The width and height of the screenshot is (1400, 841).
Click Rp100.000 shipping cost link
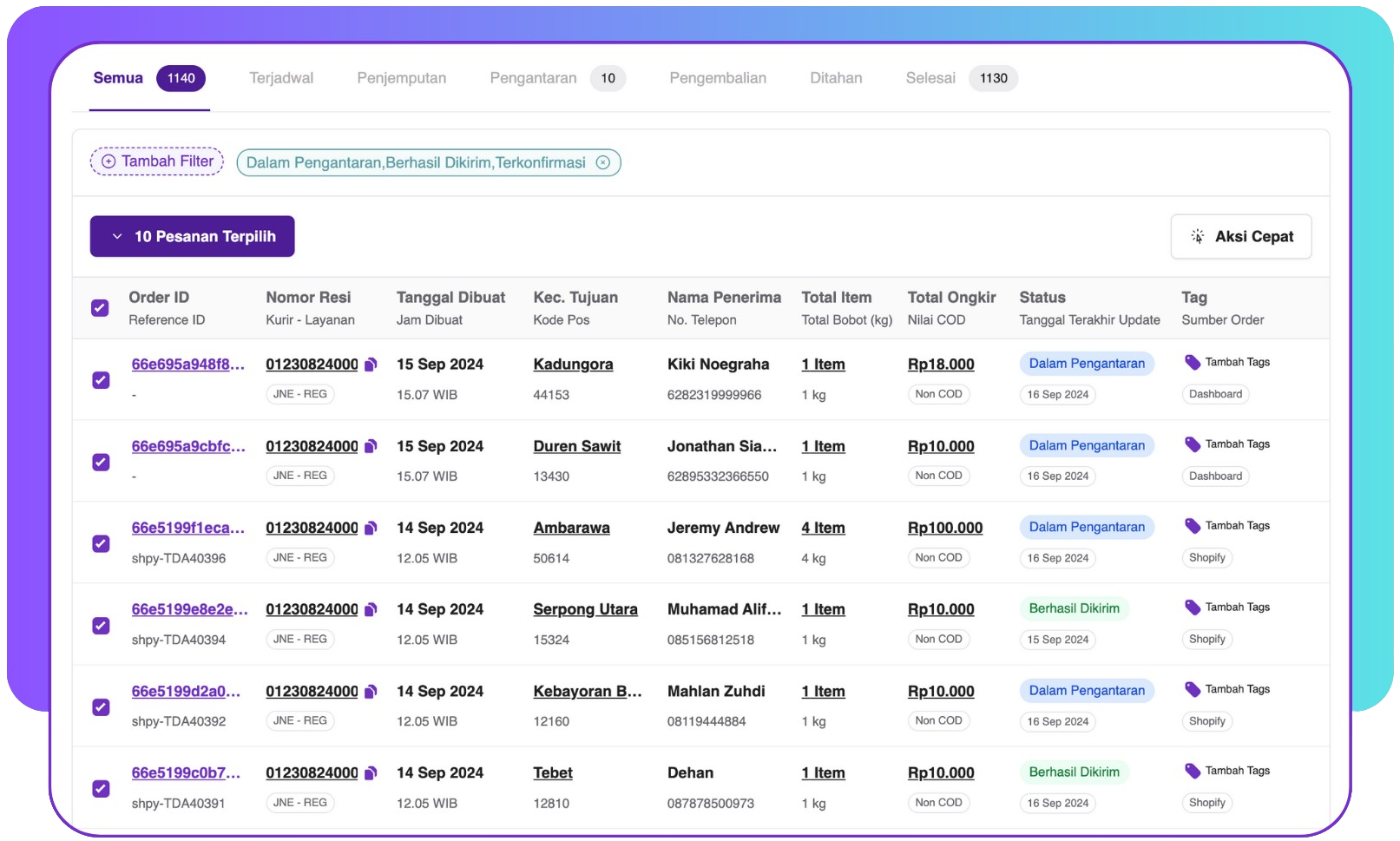point(945,528)
